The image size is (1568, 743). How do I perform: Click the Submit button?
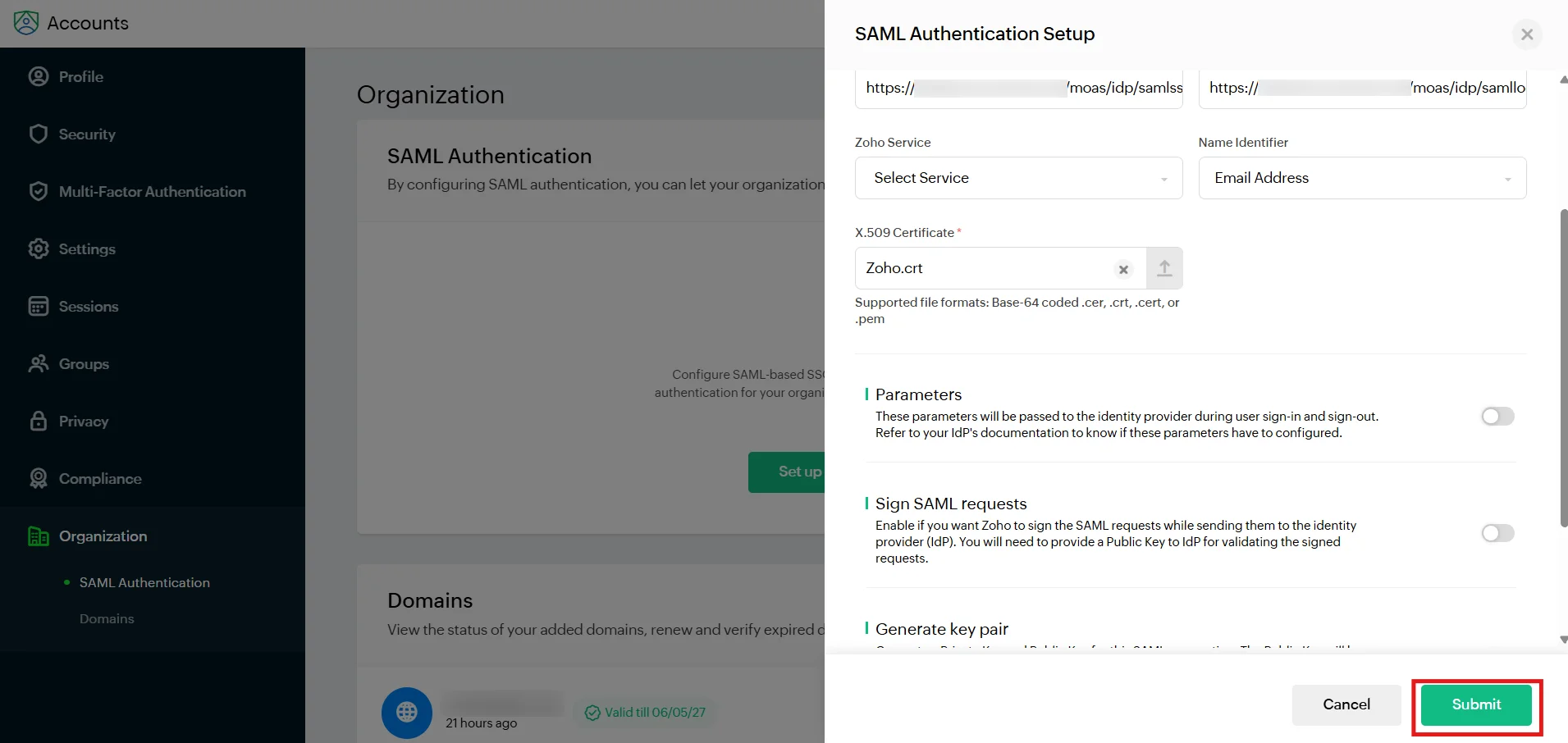[1476, 704]
